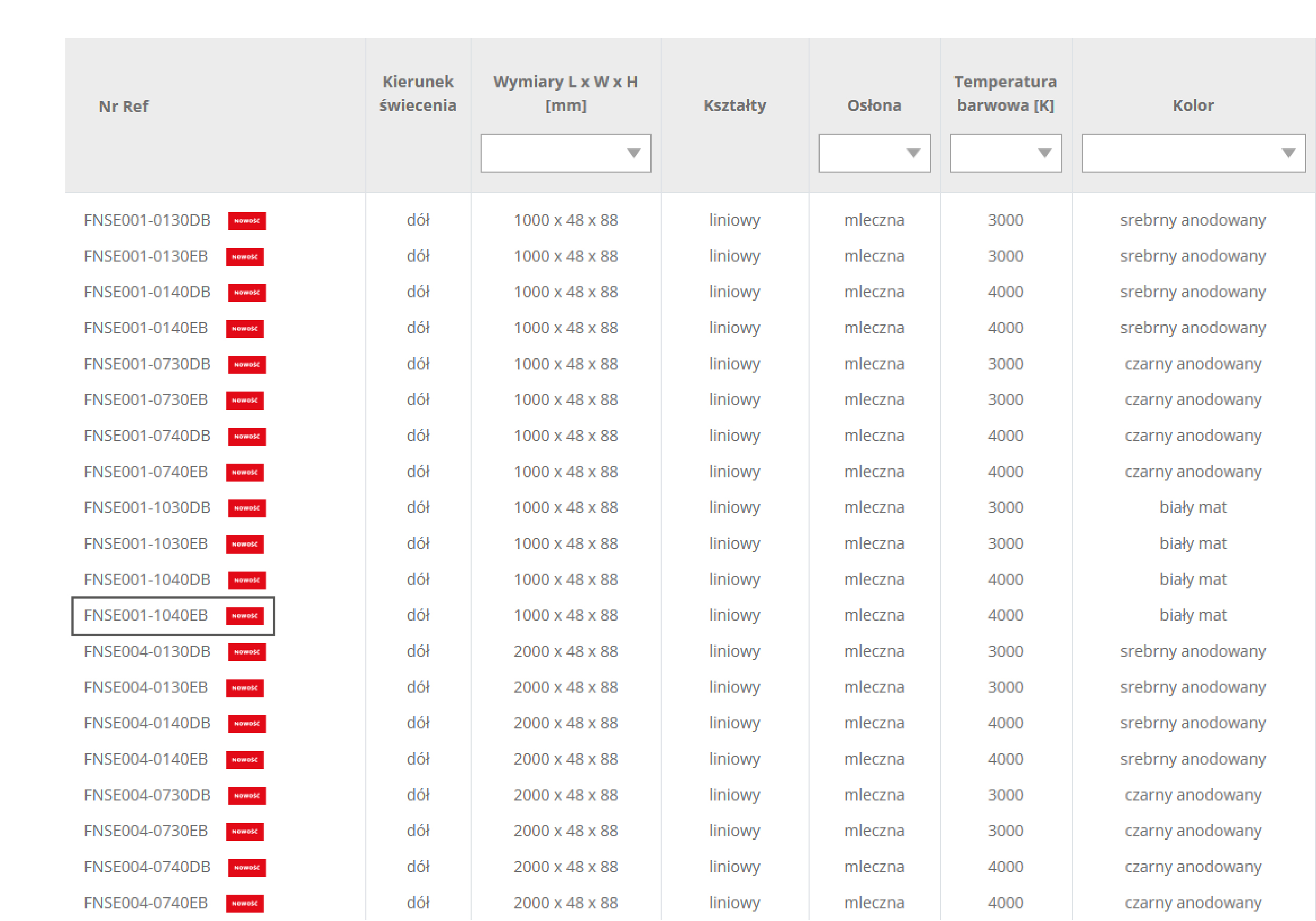Click 'srebrny anodowany' in row FNSE004-0140EB
The image size is (1316, 921).
coord(1193,760)
